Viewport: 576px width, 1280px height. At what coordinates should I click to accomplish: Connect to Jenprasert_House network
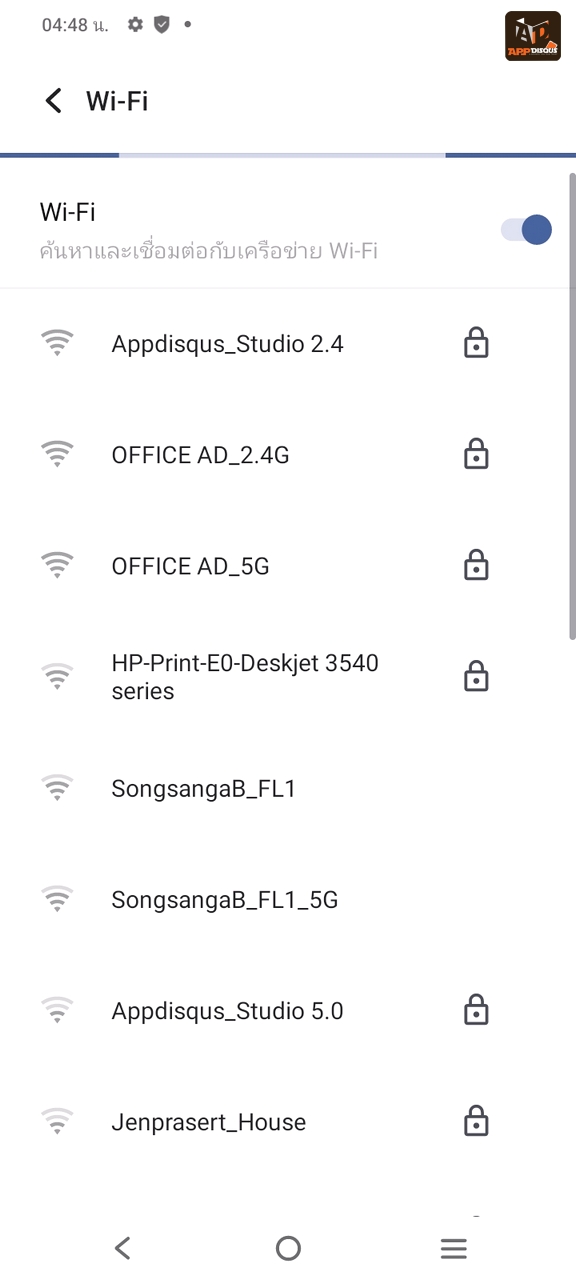(288, 1122)
